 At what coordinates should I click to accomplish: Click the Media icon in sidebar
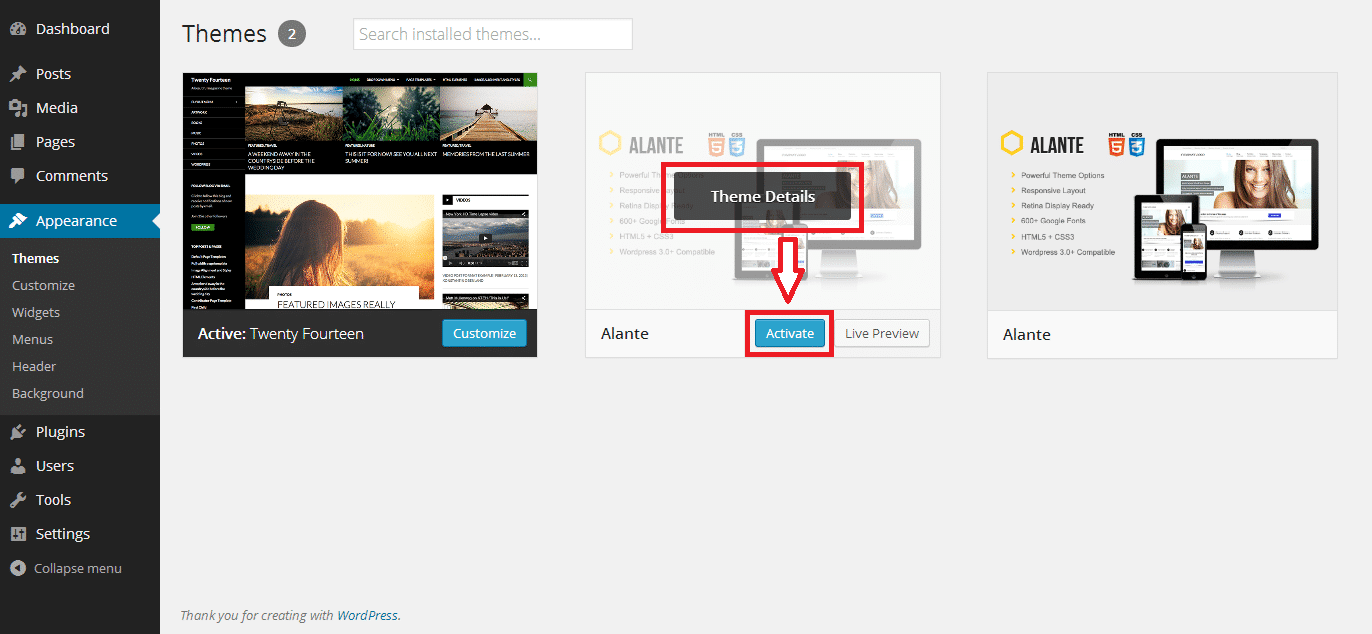coord(18,108)
